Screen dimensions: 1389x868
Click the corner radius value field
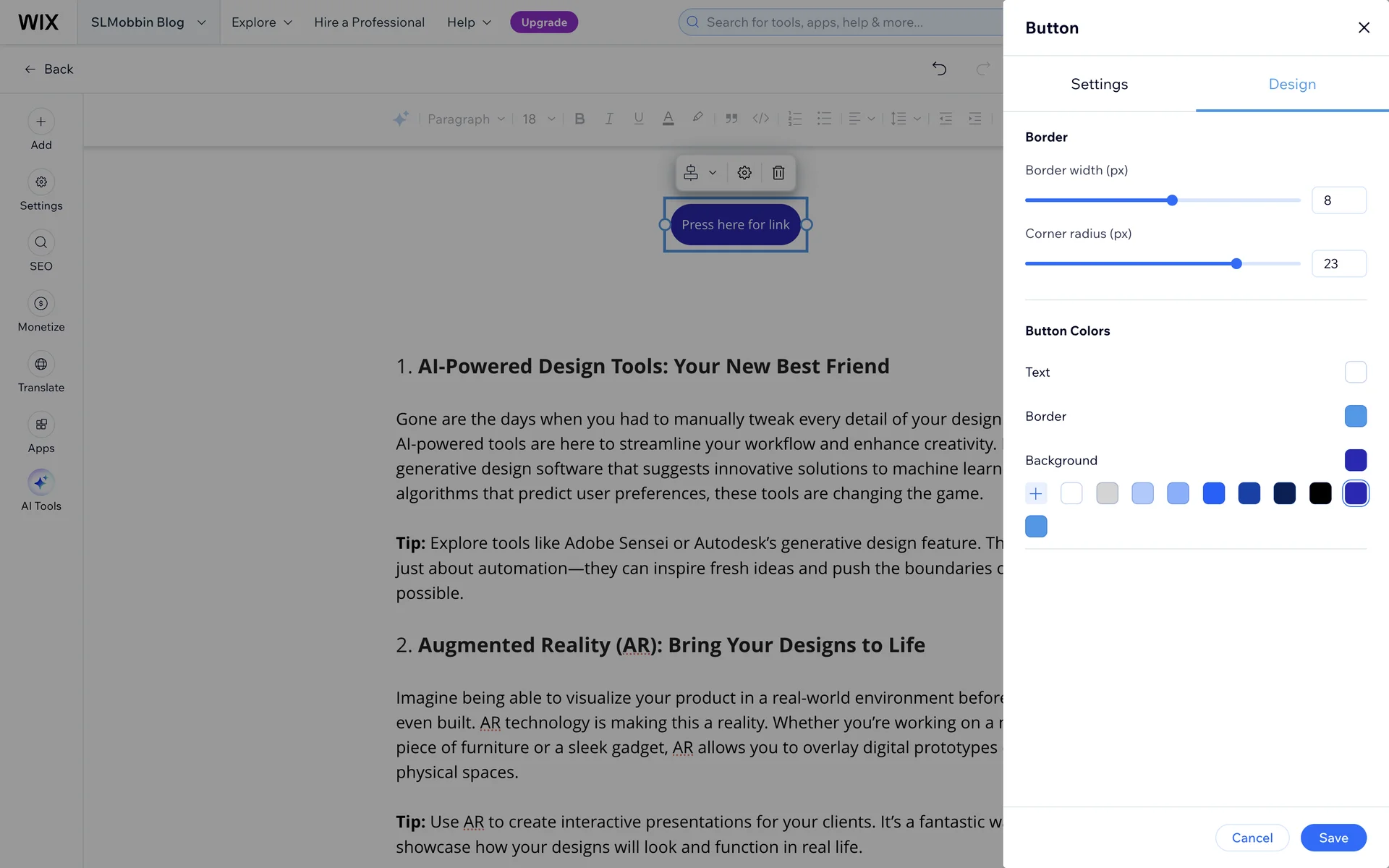pos(1338,264)
